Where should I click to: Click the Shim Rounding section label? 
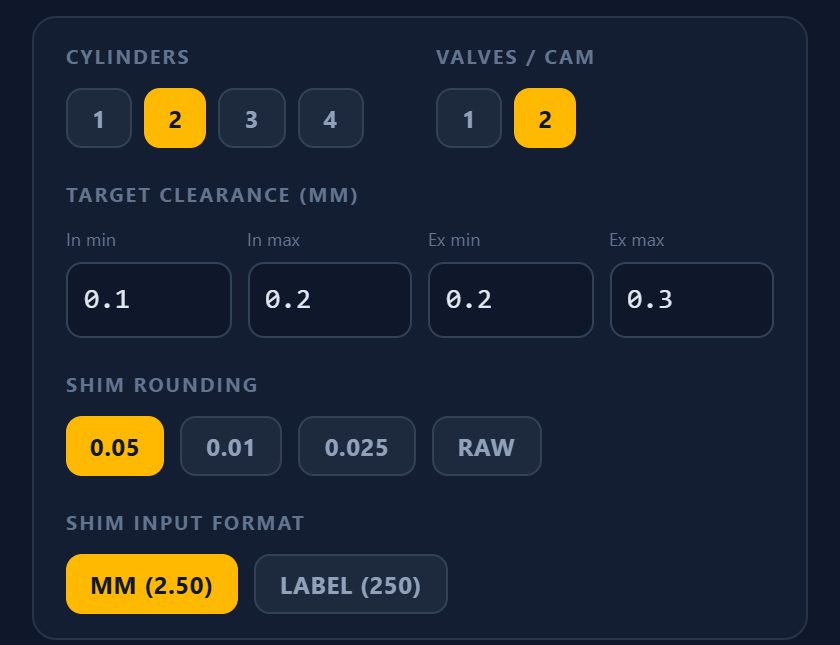(x=162, y=385)
